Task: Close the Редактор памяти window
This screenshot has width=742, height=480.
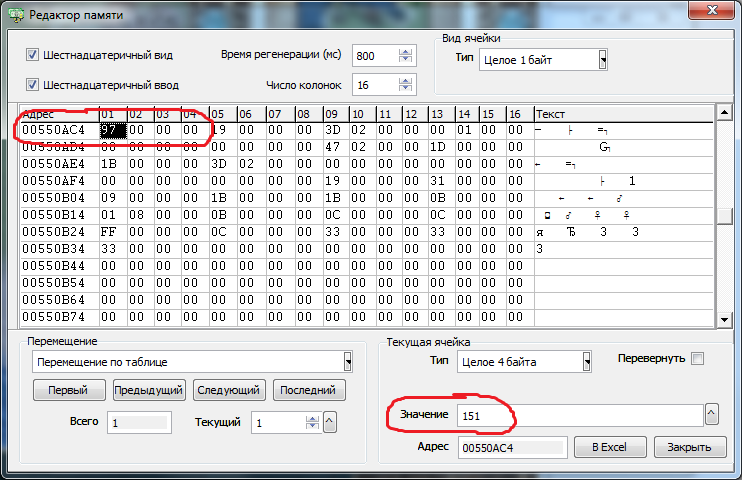Action: point(712,10)
